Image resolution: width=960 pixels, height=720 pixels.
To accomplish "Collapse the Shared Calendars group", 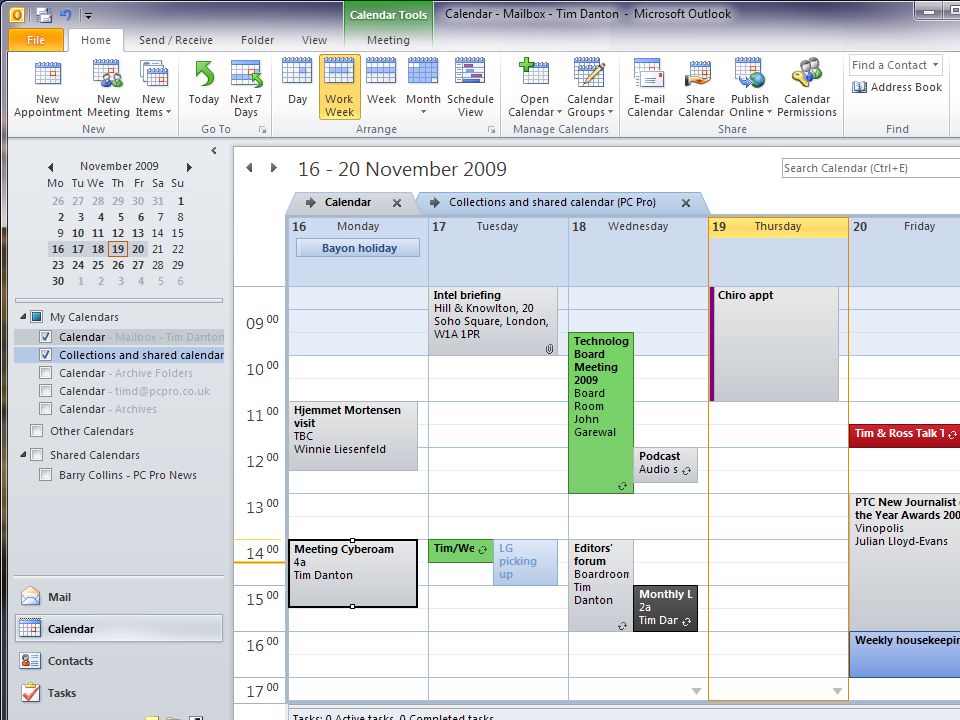I will [x=23, y=455].
